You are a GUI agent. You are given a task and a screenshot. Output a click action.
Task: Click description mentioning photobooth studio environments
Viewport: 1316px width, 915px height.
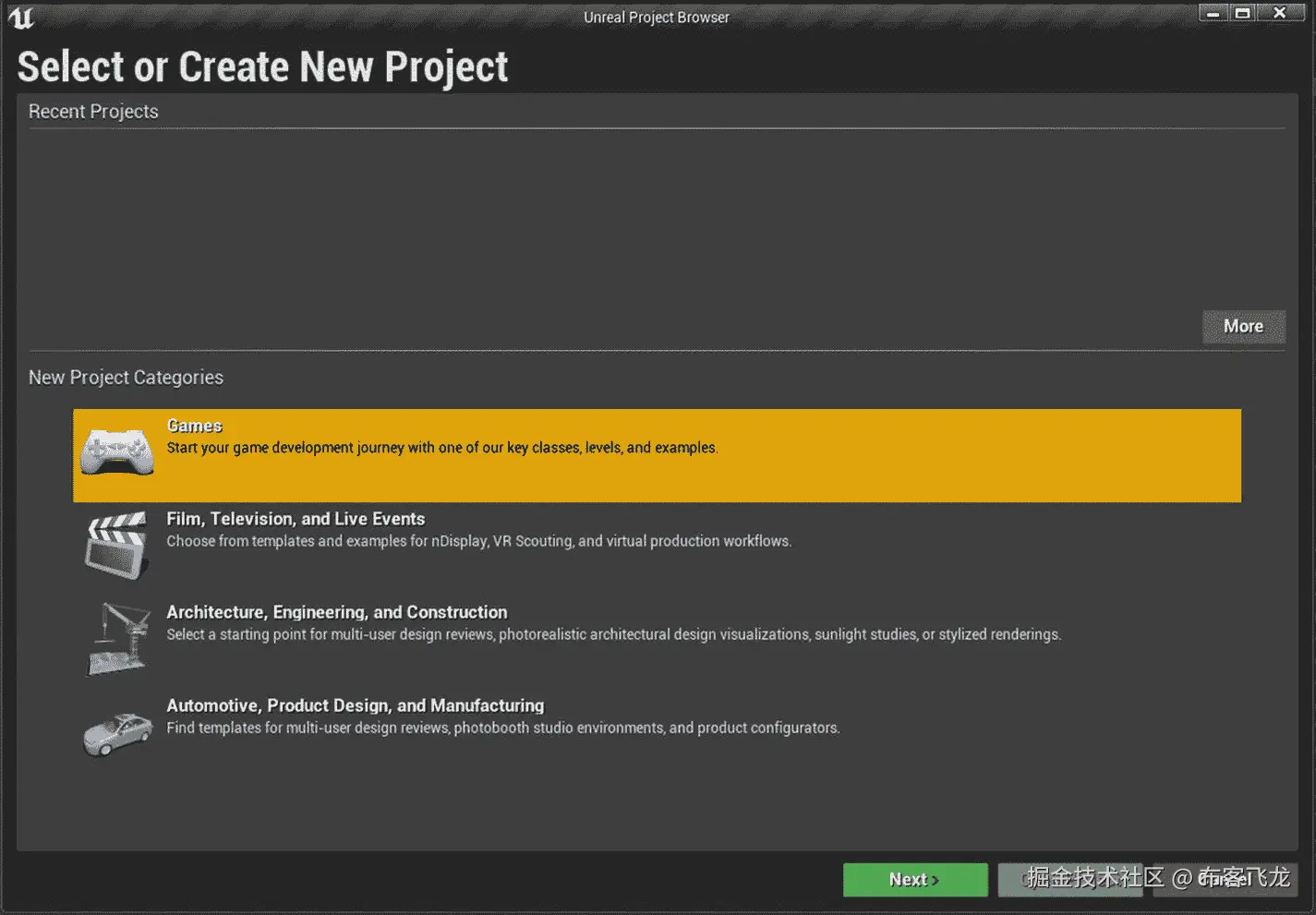click(503, 728)
